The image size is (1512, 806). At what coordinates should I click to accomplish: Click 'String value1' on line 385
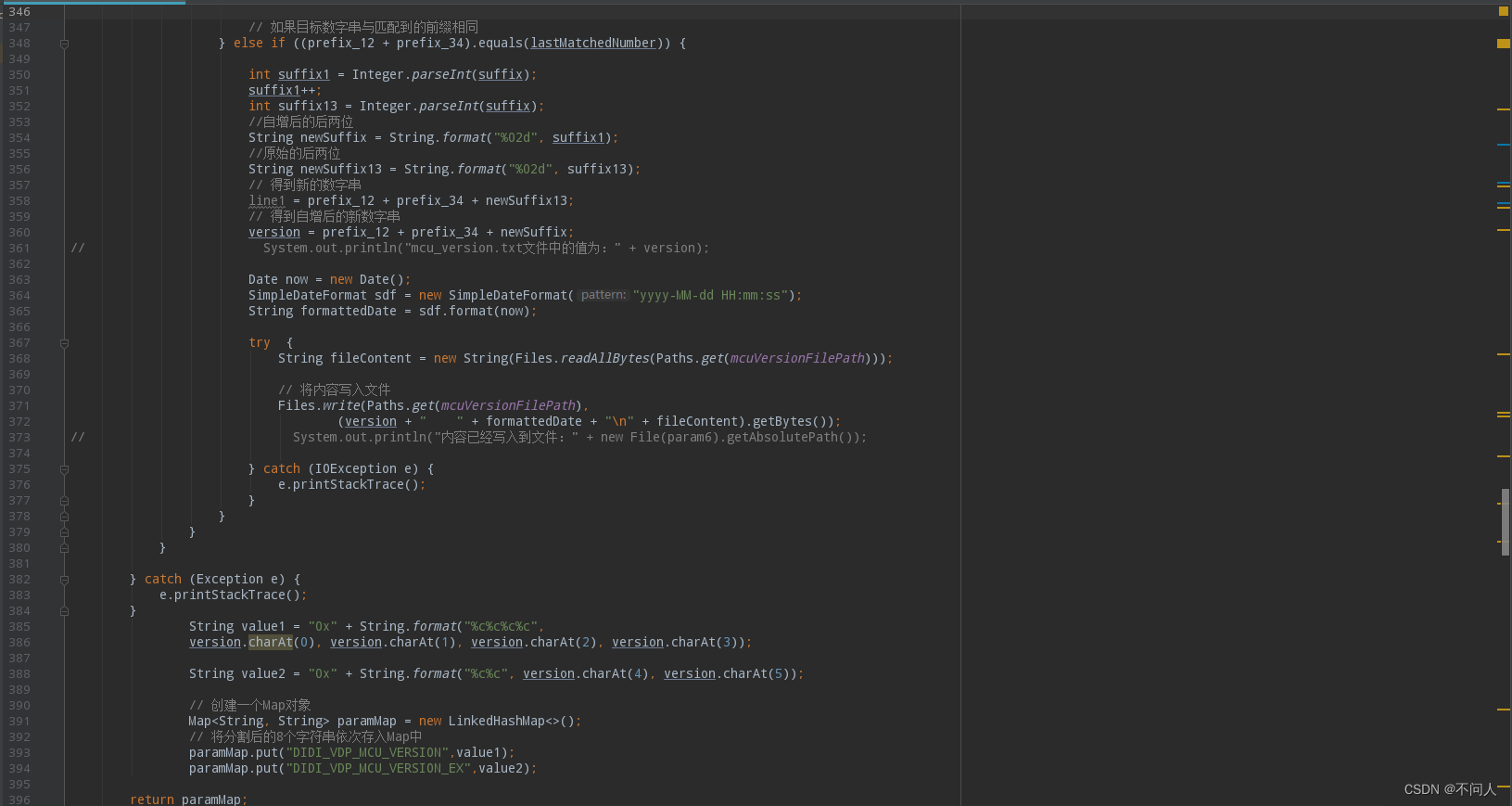pos(237,627)
